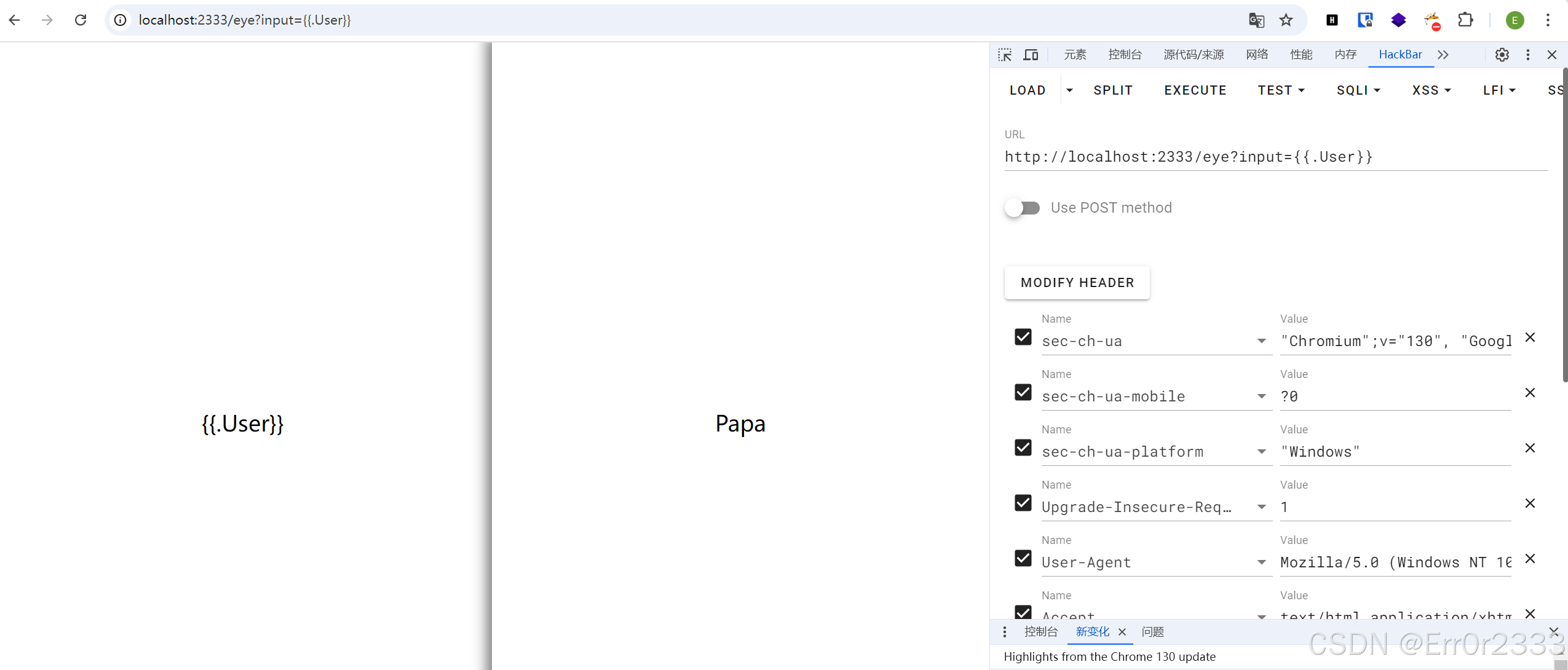Click the MODIFY HEADER button
Viewport: 1568px width, 670px height.
point(1077,283)
